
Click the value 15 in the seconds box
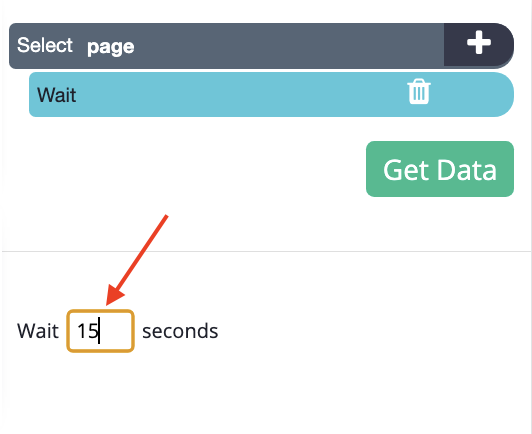(x=87, y=331)
